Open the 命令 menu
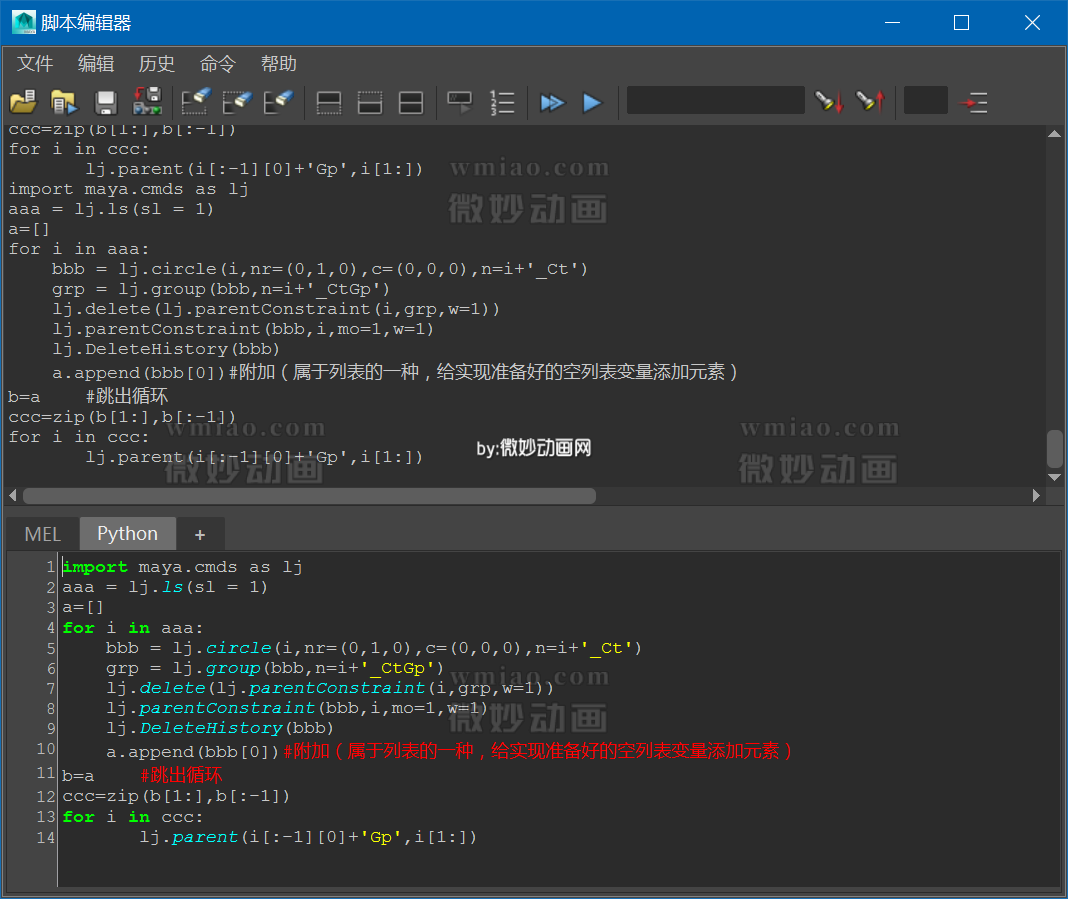Screen dimensions: 1068x899 [x=218, y=64]
